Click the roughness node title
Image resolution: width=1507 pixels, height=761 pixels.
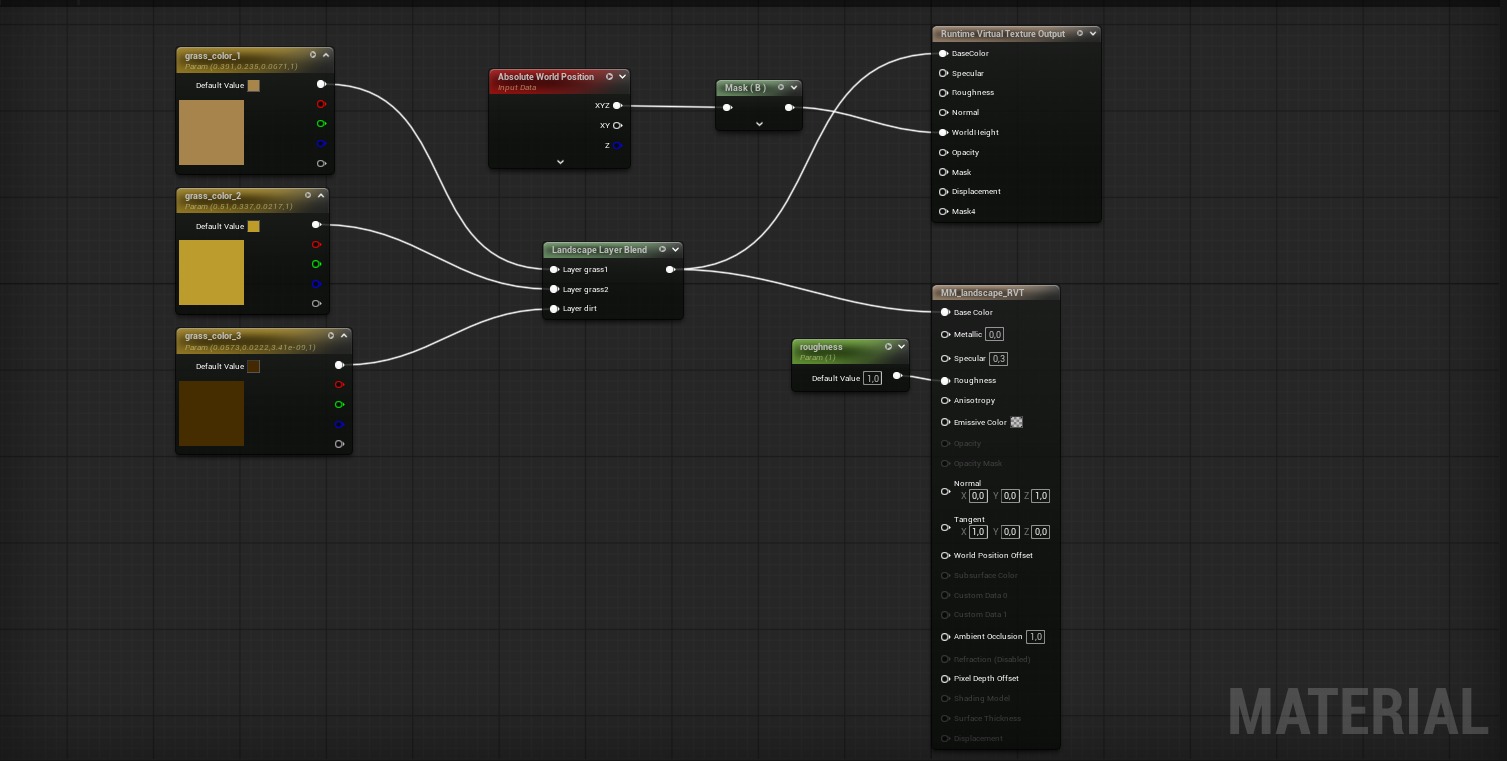[821, 347]
